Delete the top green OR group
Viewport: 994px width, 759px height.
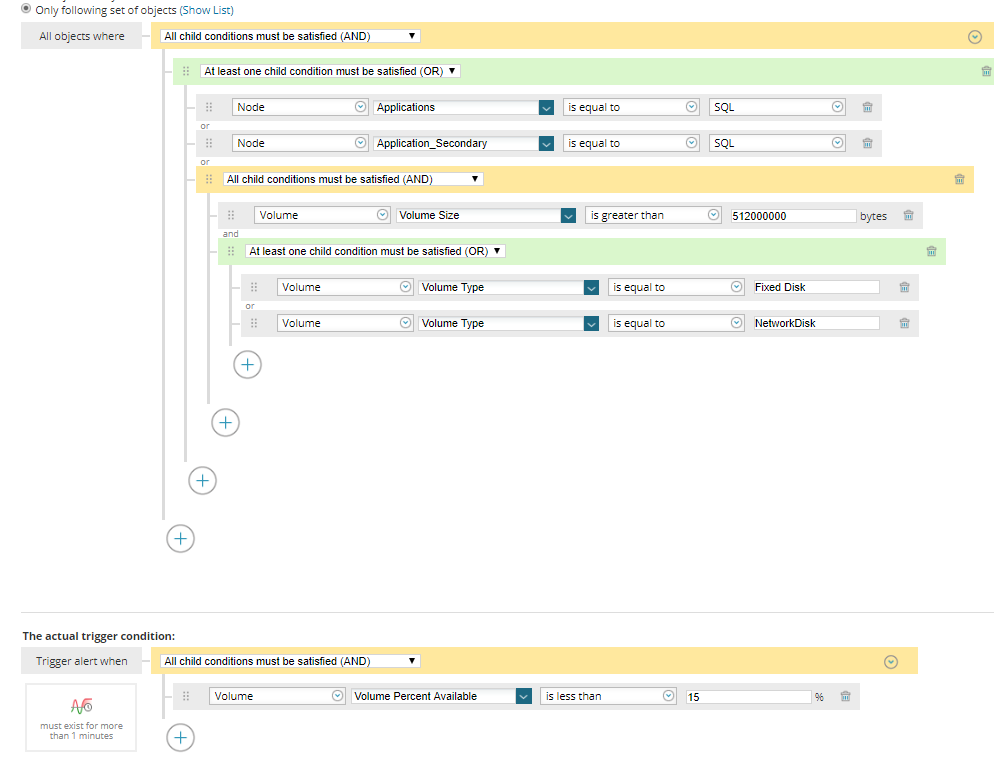click(x=986, y=71)
